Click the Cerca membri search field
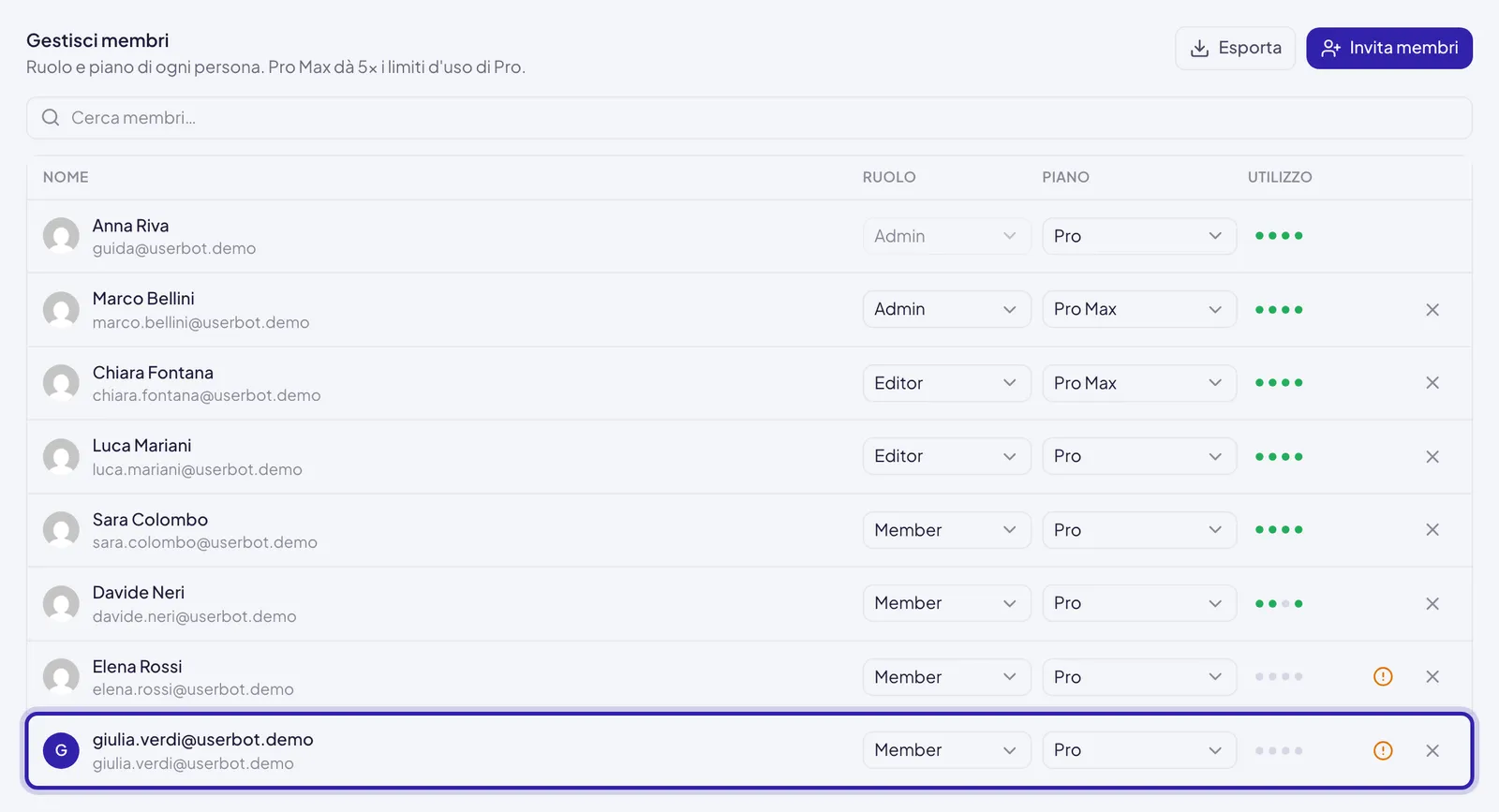 (x=749, y=118)
